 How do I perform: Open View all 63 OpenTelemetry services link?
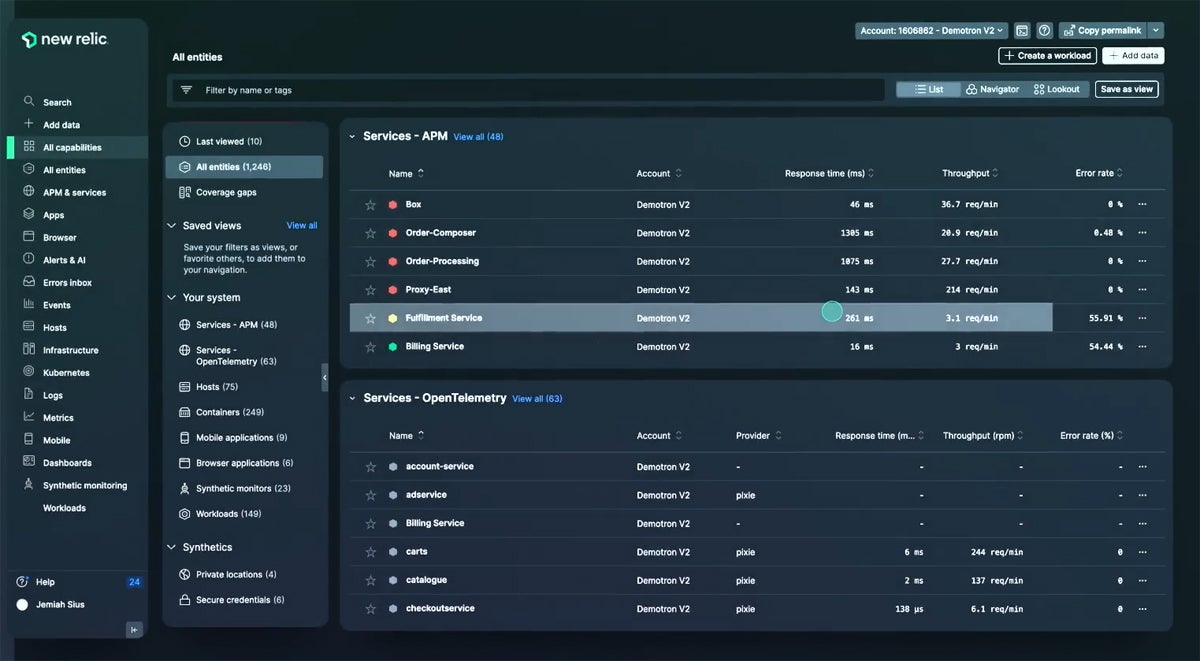538,398
